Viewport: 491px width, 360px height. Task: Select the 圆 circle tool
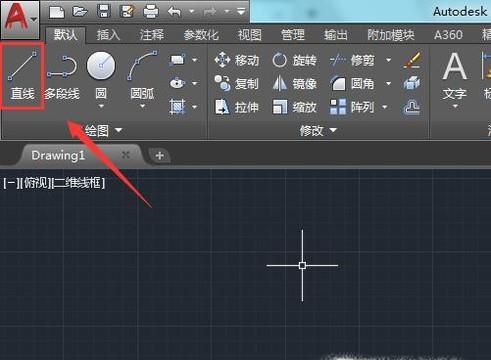pyautogui.click(x=101, y=75)
